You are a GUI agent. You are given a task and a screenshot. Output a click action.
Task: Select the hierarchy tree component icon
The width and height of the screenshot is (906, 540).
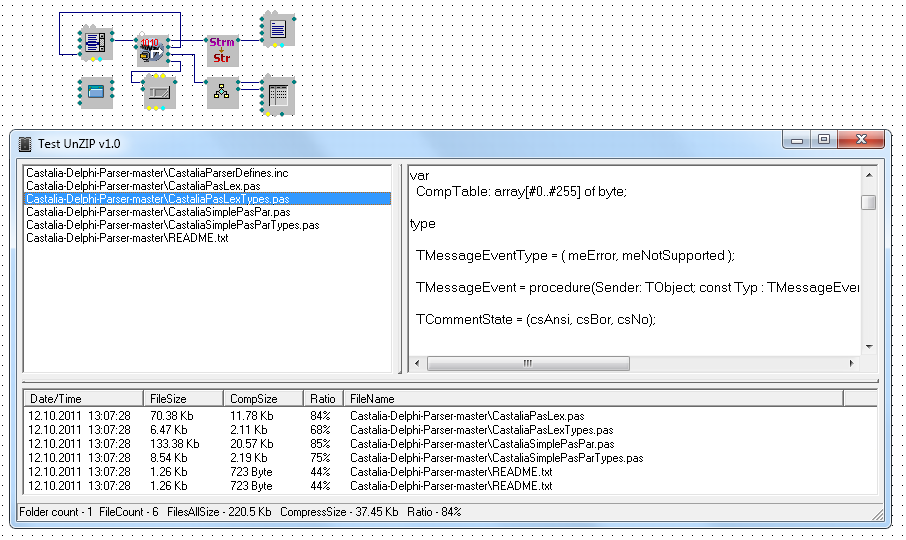(222, 93)
